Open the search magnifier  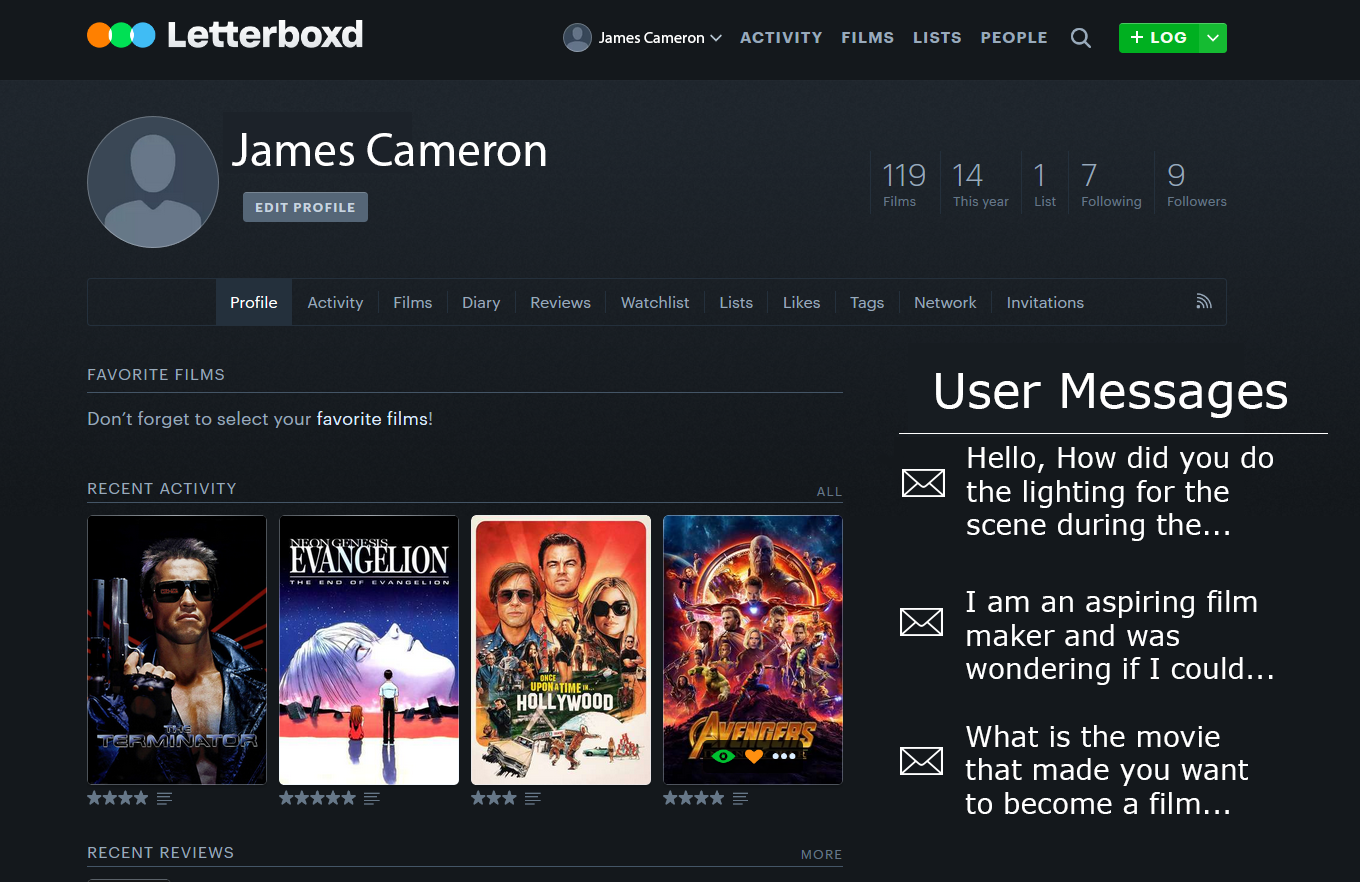(x=1080, y=37)
